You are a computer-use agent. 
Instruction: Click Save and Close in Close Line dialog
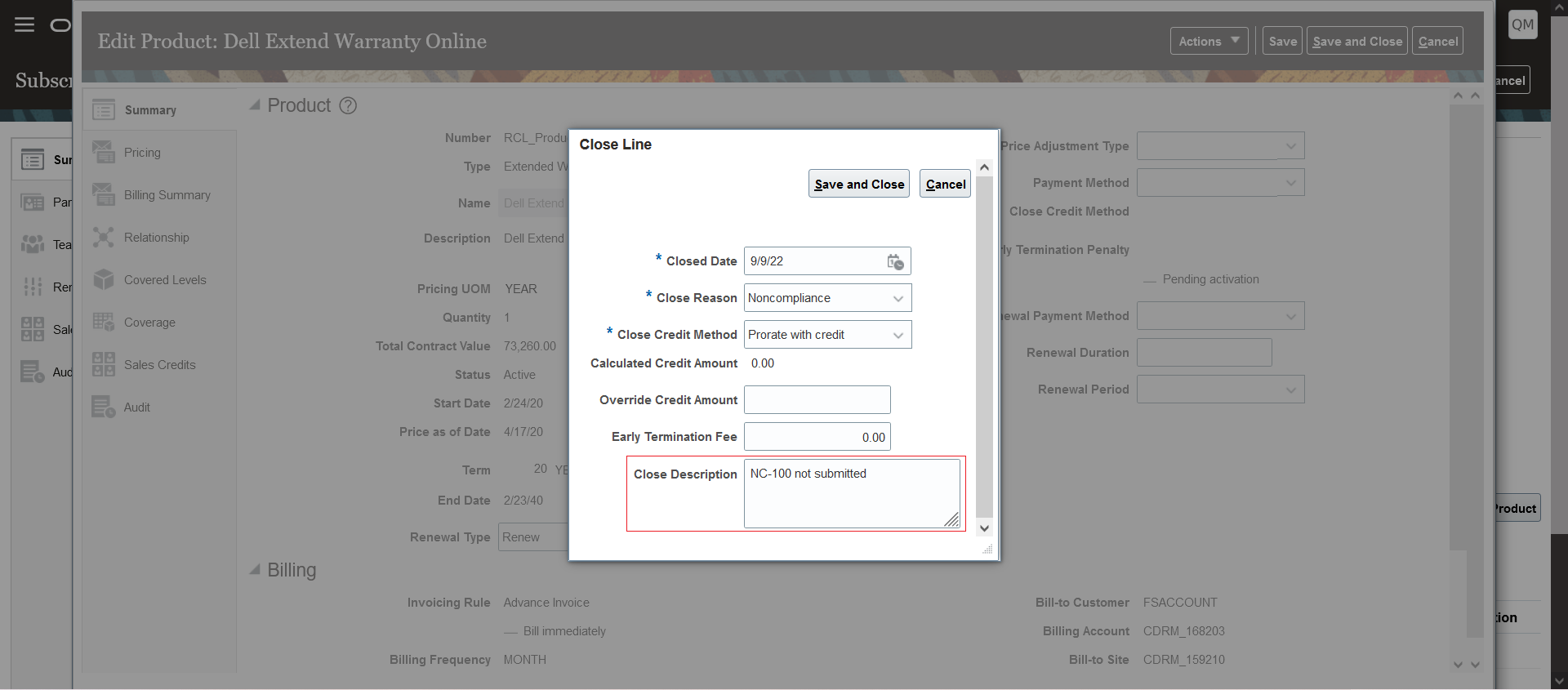tap(859, 184)
